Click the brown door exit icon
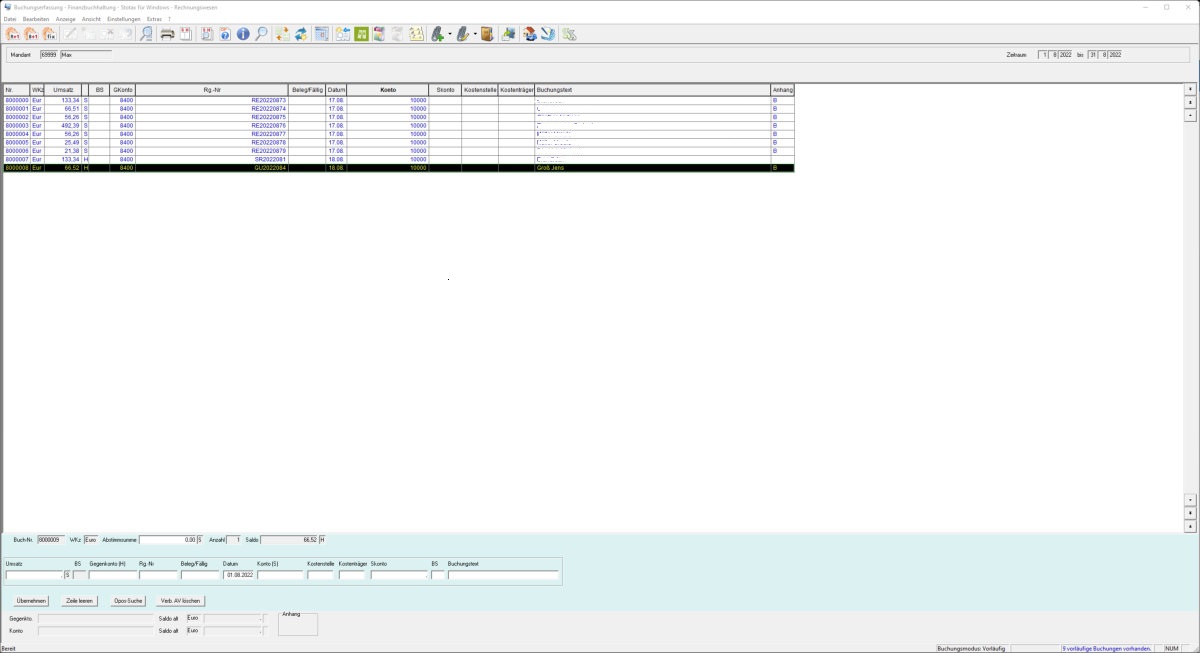1200x653 pixels. (x=487, y=34)
